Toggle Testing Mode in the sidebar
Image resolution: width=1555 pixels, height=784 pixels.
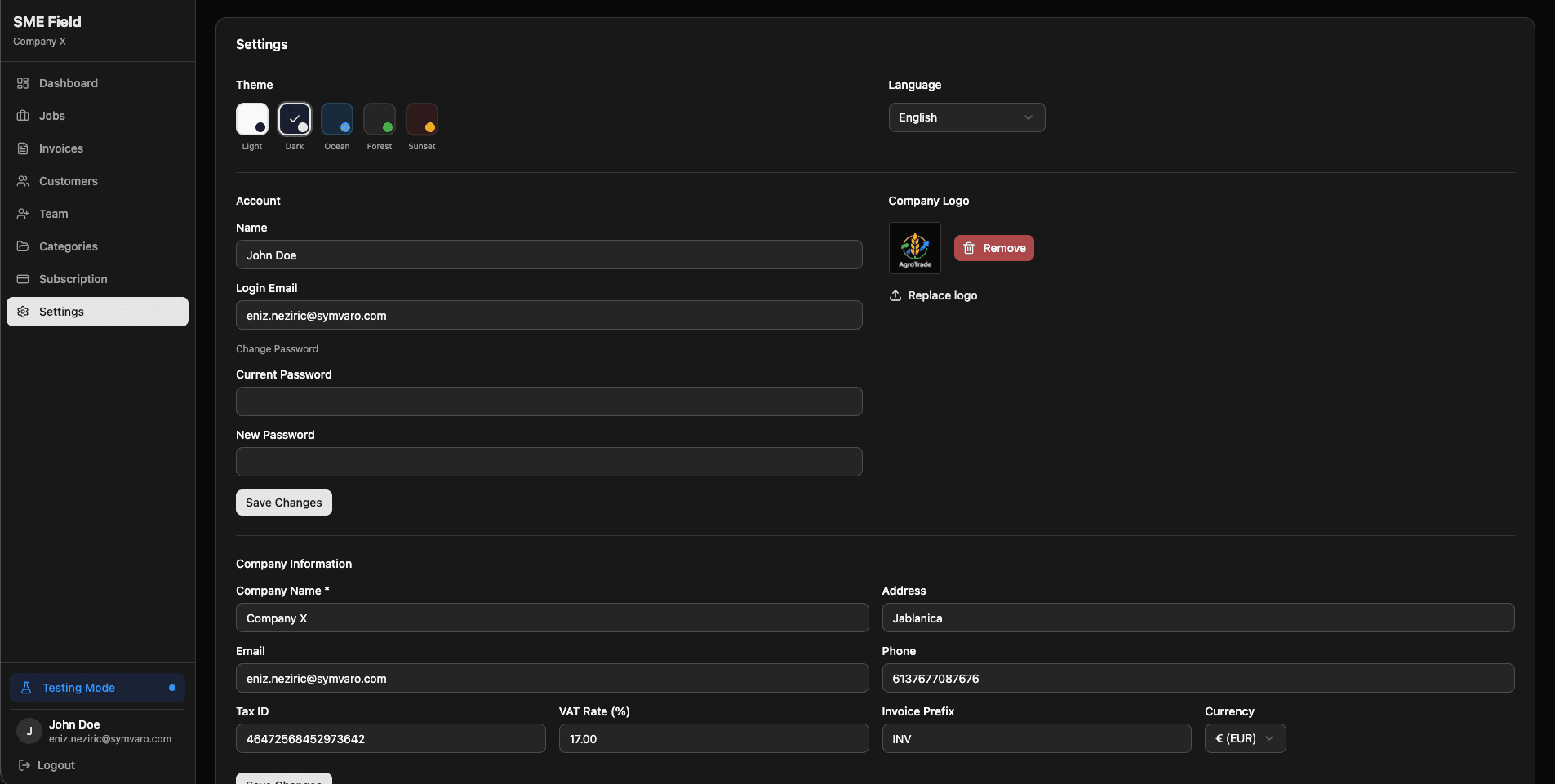coord(97,688)
